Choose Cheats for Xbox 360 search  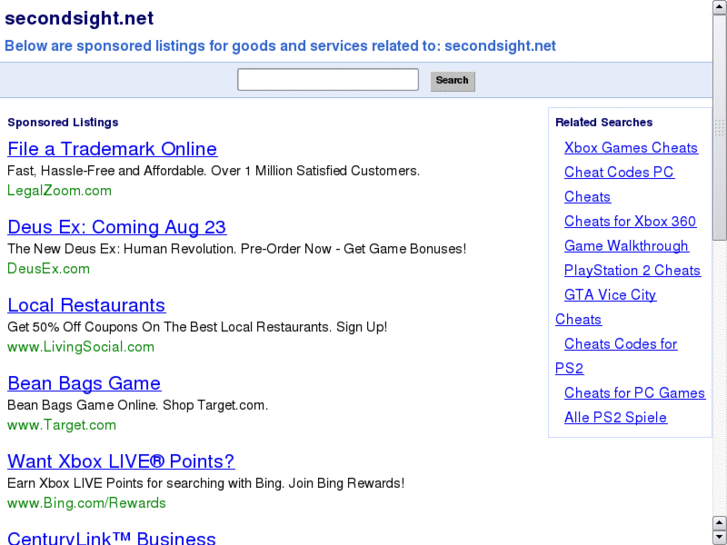630,221
